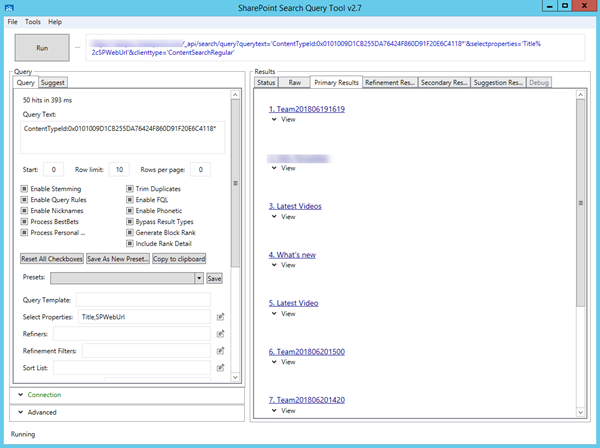Click the Rows per page field
The width and height of the screenshot is (600, 448).
point(200,169)
